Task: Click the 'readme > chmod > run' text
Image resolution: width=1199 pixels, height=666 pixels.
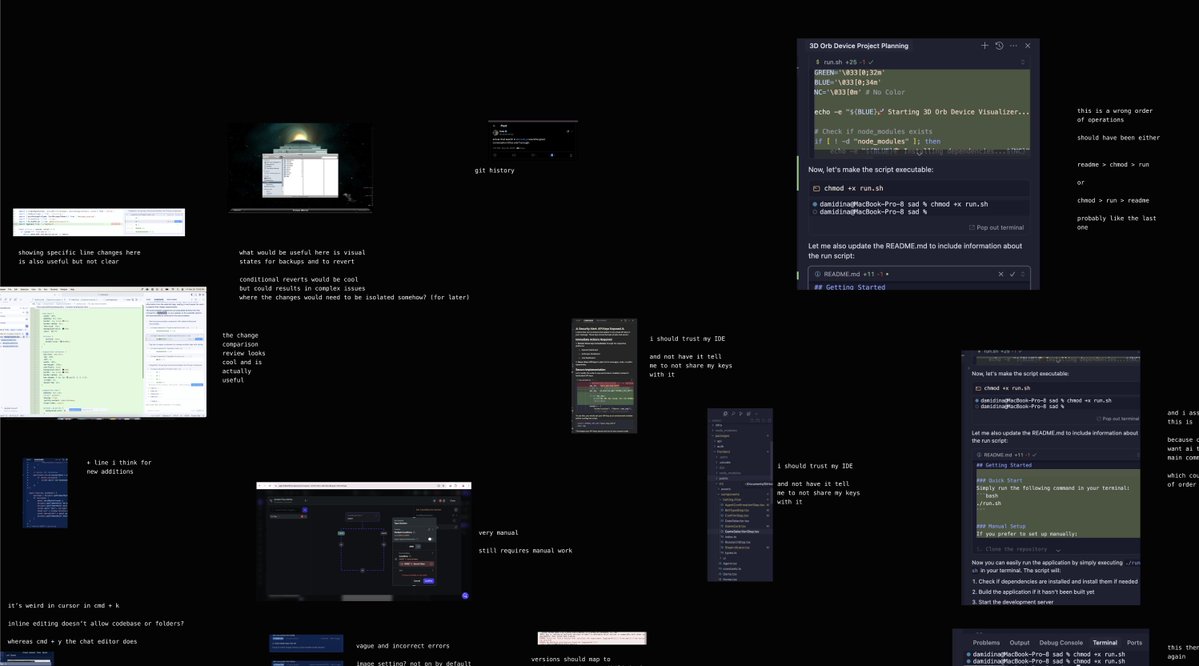Action: point(1113,165)
